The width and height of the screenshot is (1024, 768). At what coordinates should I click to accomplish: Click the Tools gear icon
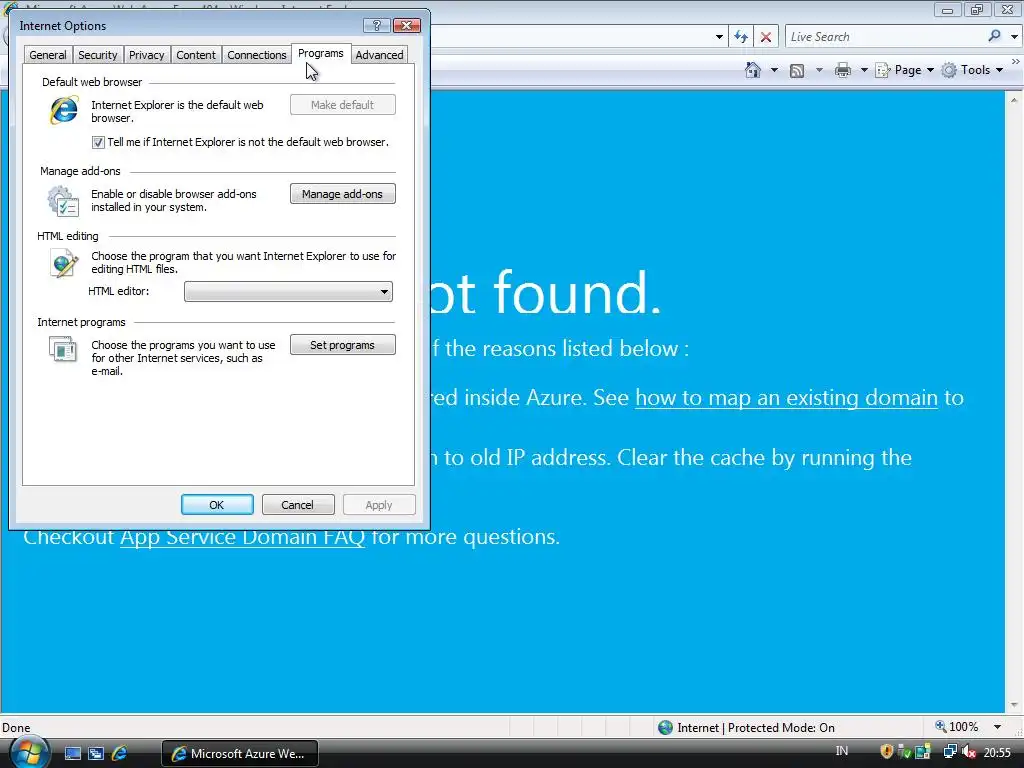pyautogui.click(x=949, y=70)
